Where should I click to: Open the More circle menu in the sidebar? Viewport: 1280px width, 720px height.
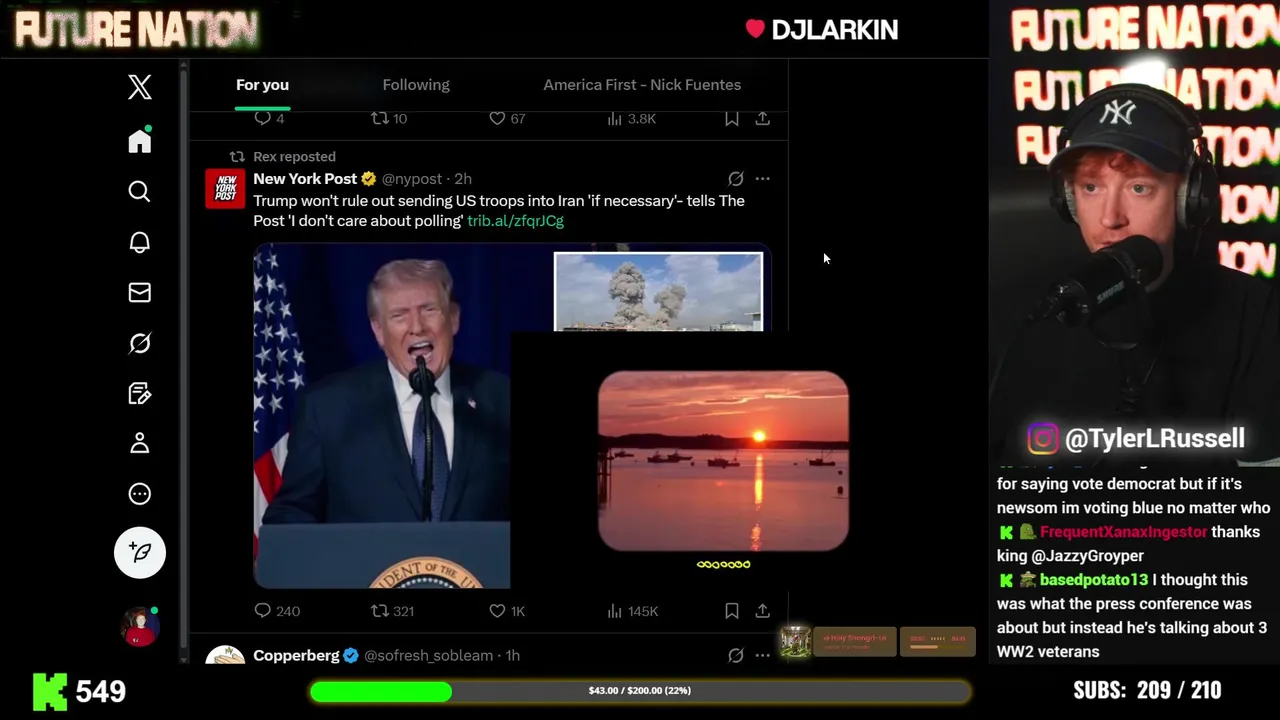click(x=139, y=494)
